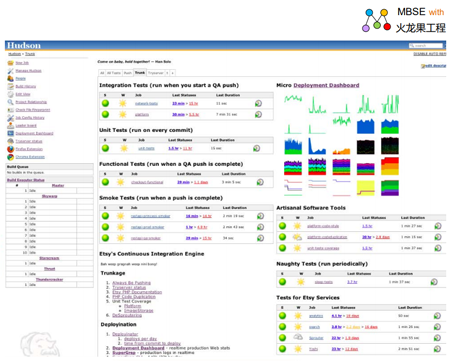Click cloudy weather icon in Sprouter row
Screen dimensions: 450x361
(298, 337)
